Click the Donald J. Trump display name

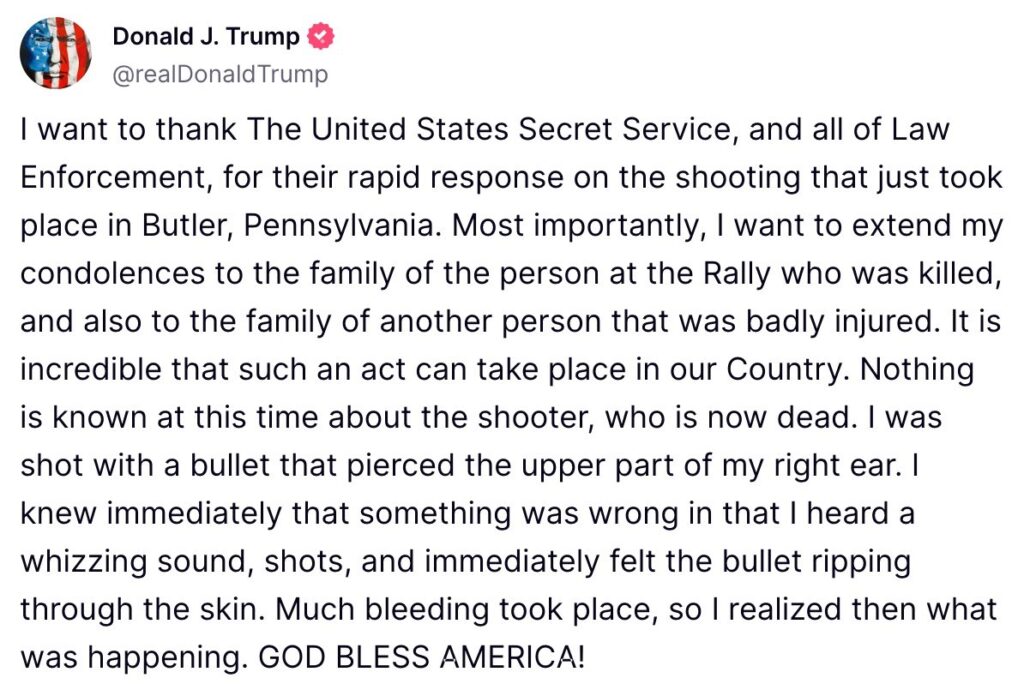pyautogui.click(x=206, y=37)
